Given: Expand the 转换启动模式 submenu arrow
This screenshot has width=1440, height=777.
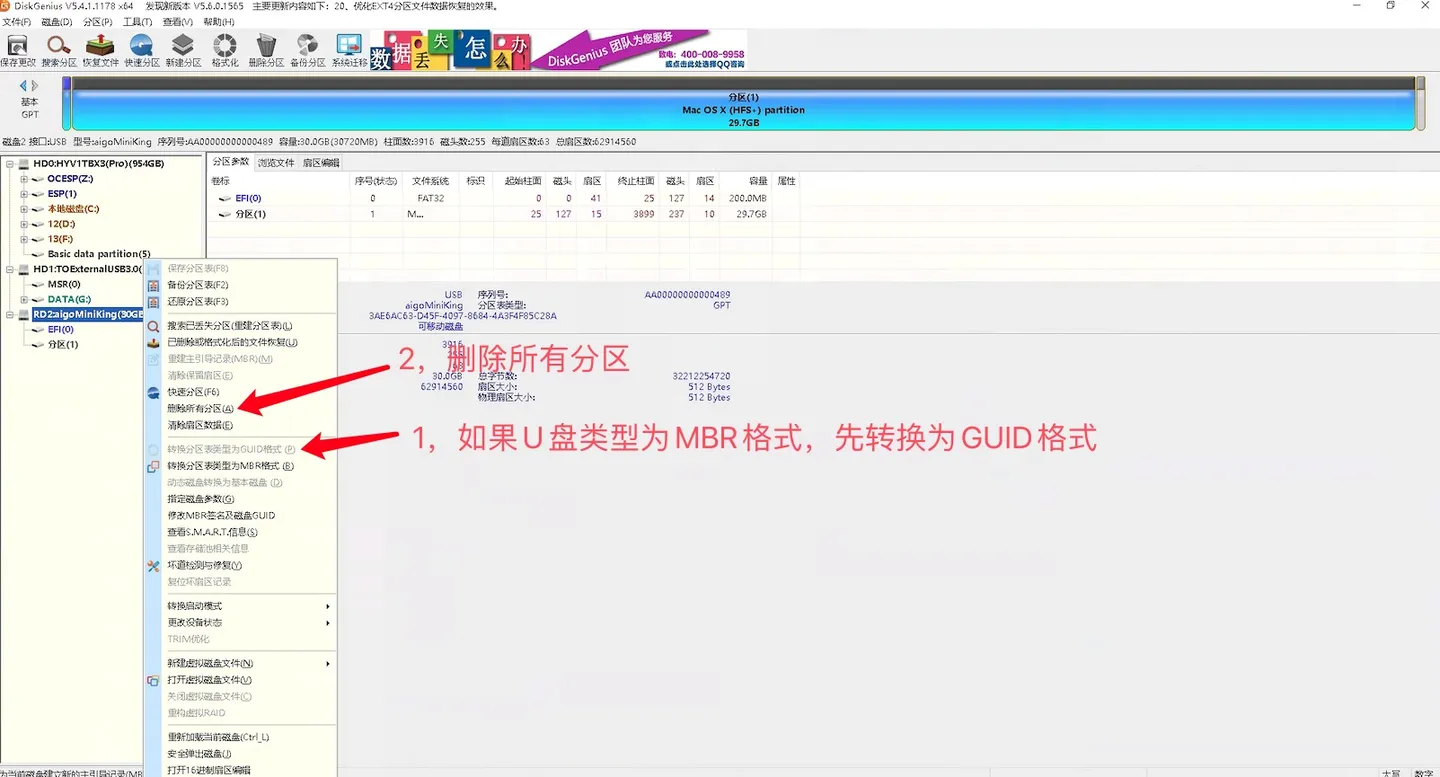Looking at the screenshot, I should (328, 605).
